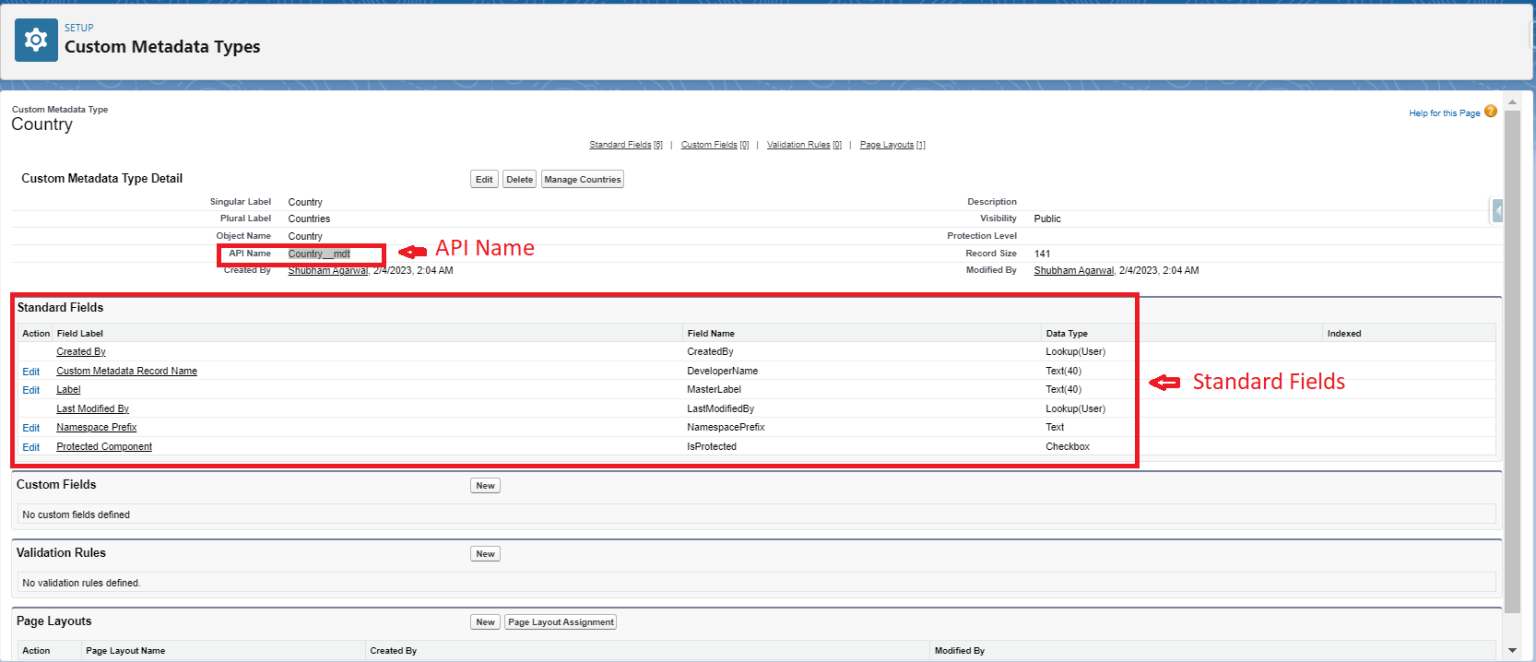The height and width of the screenshot is (662, 1536).
Task: Open Custom Metadata Record Name field
Action: tap(127, 371)
